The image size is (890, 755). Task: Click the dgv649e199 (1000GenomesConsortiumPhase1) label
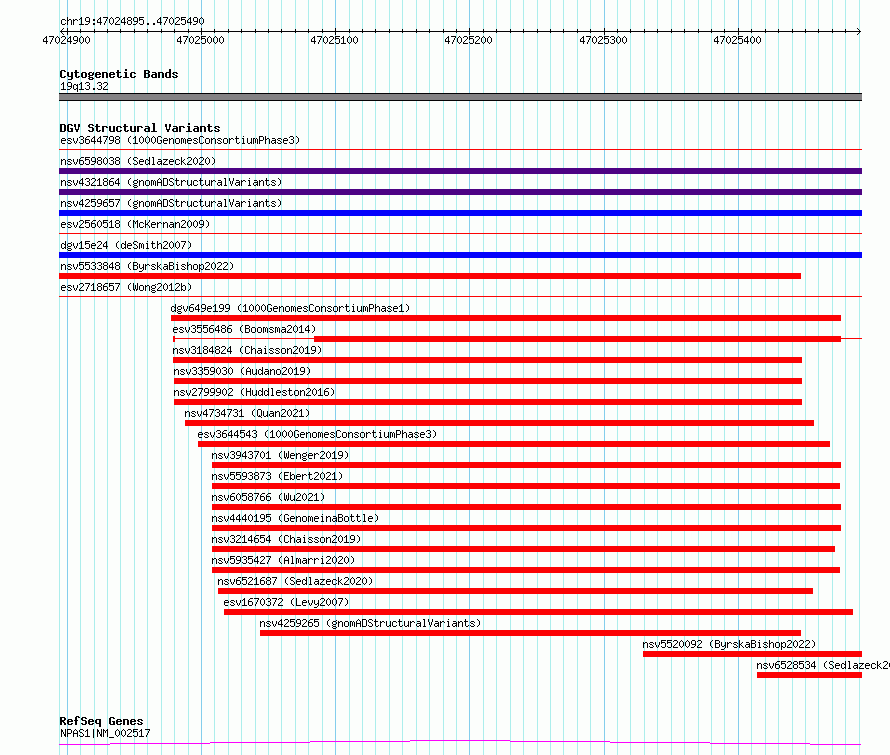(290, 308)
